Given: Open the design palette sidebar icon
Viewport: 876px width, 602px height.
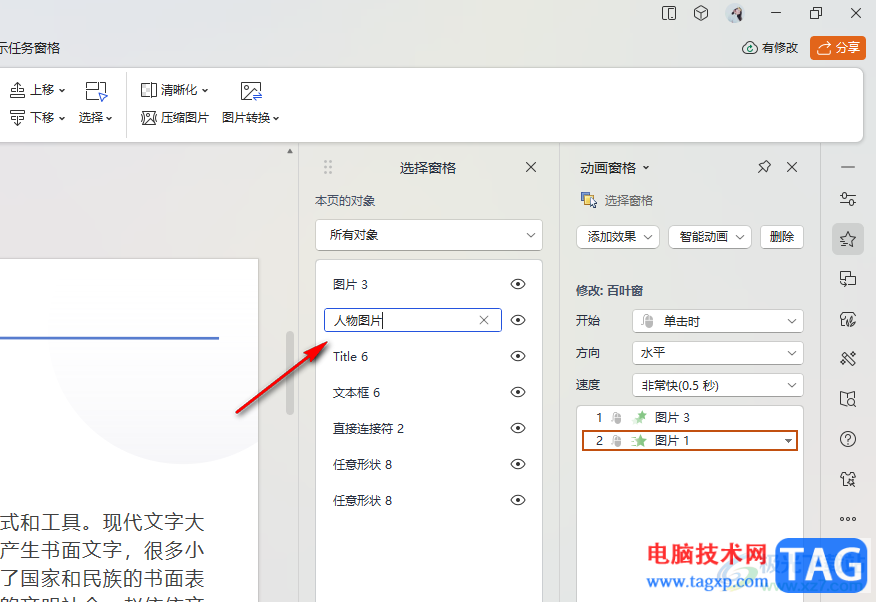Looking at the screenshot, I should point(848,319).
